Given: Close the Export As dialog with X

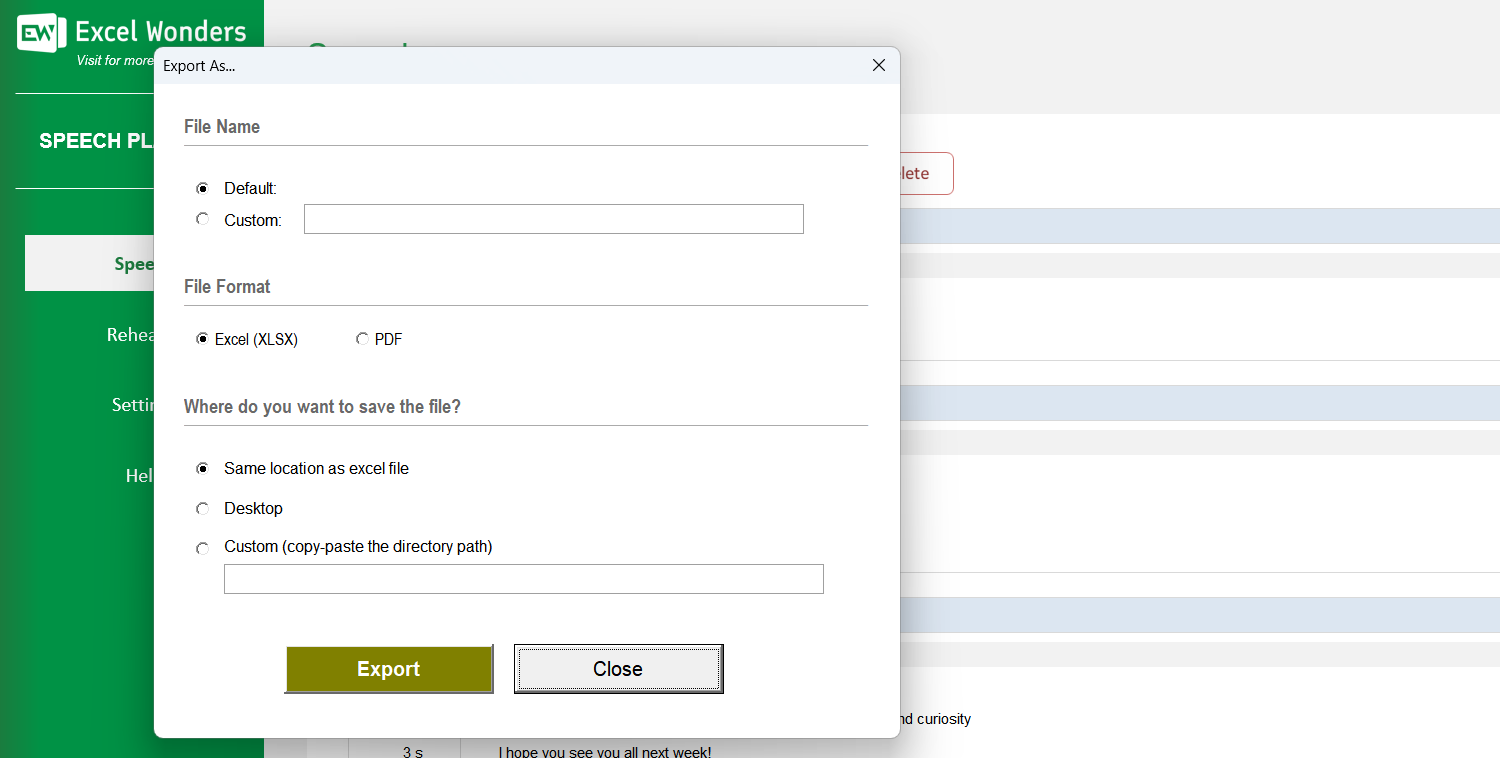Looking at the screenshot, I should point(879,65).
